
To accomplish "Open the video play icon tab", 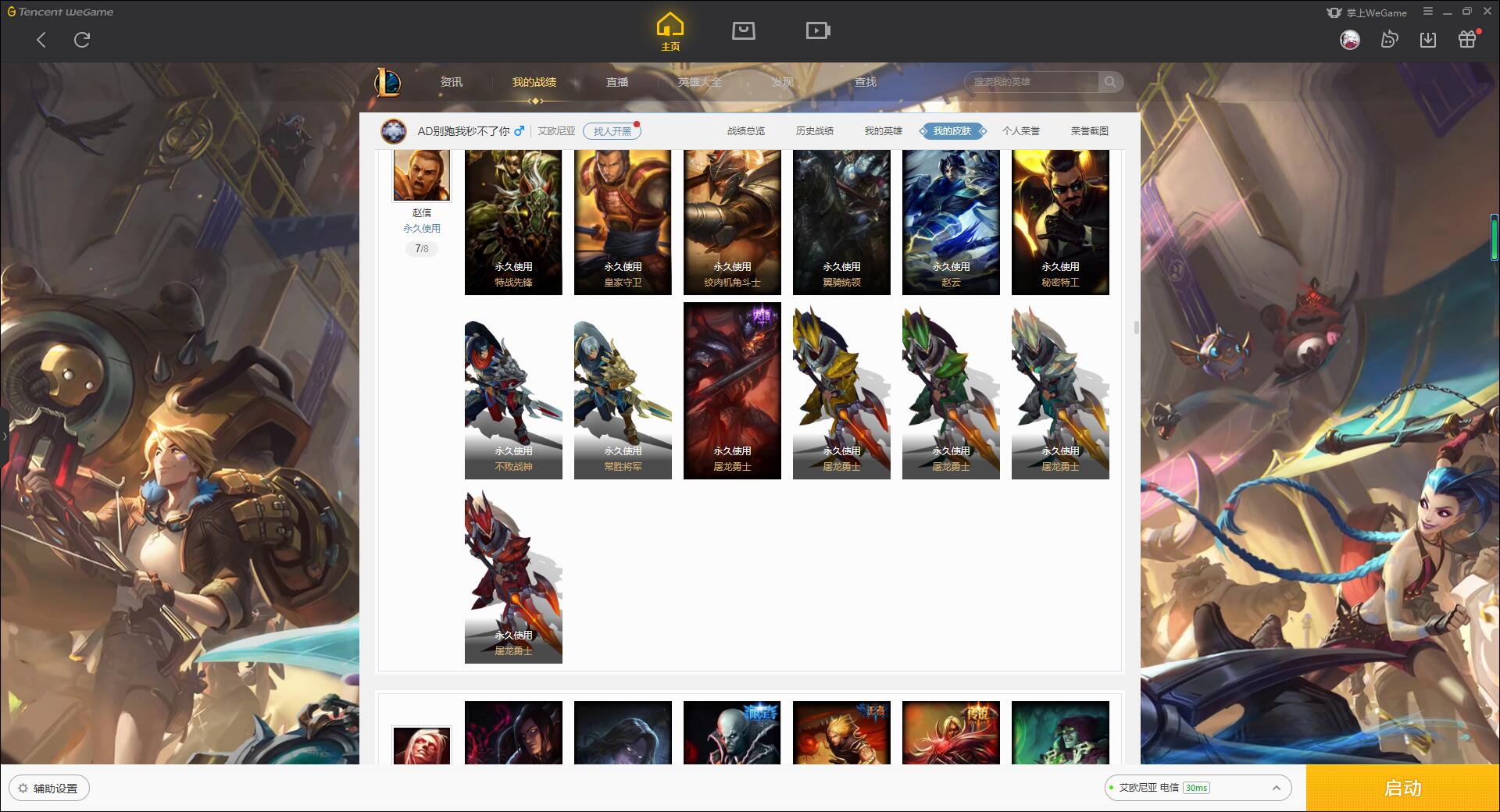I will [x=818, y=30].
